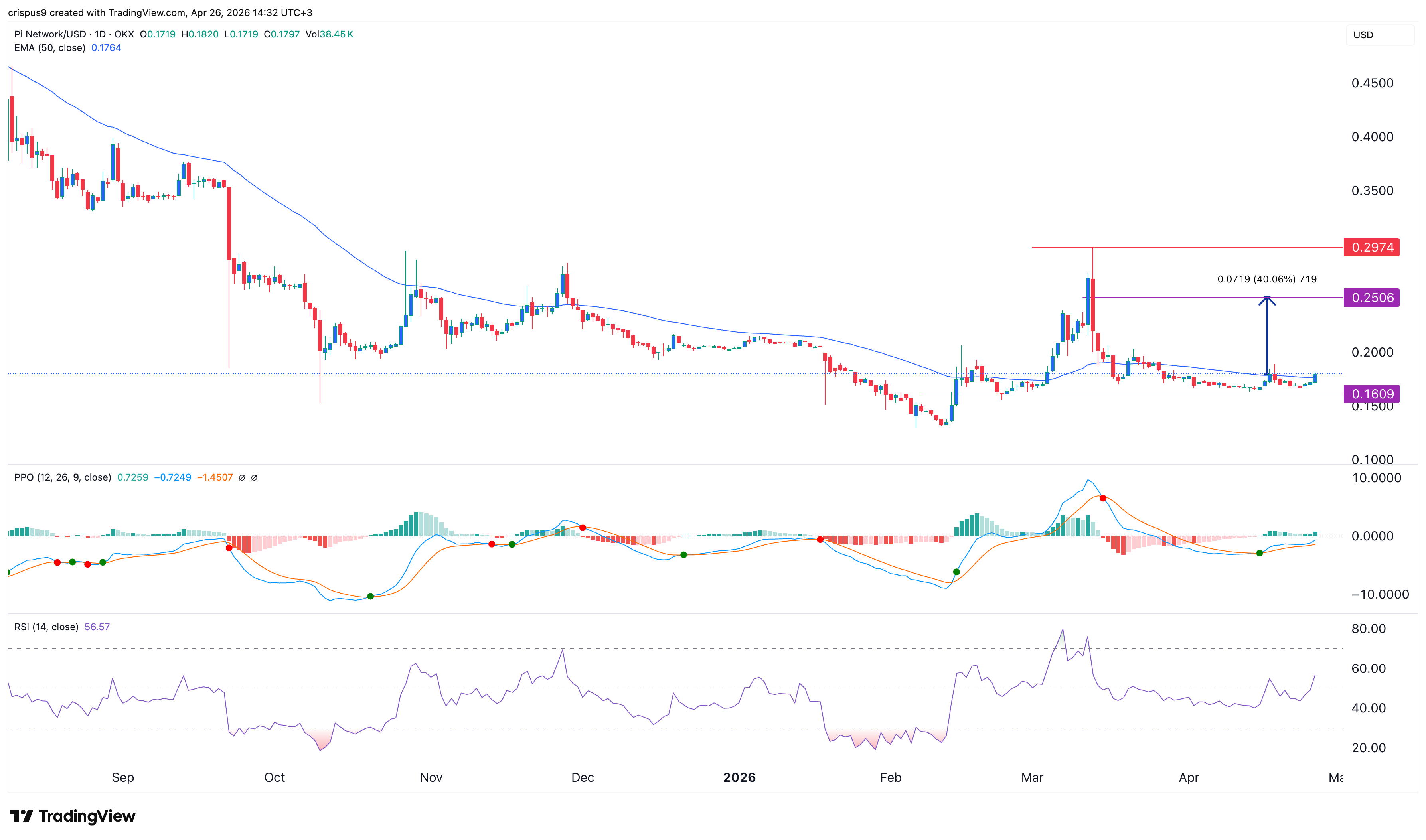Select the RSI (14, close) legend label
This screenshot has width=1426, height=840.
coord(46,627)
